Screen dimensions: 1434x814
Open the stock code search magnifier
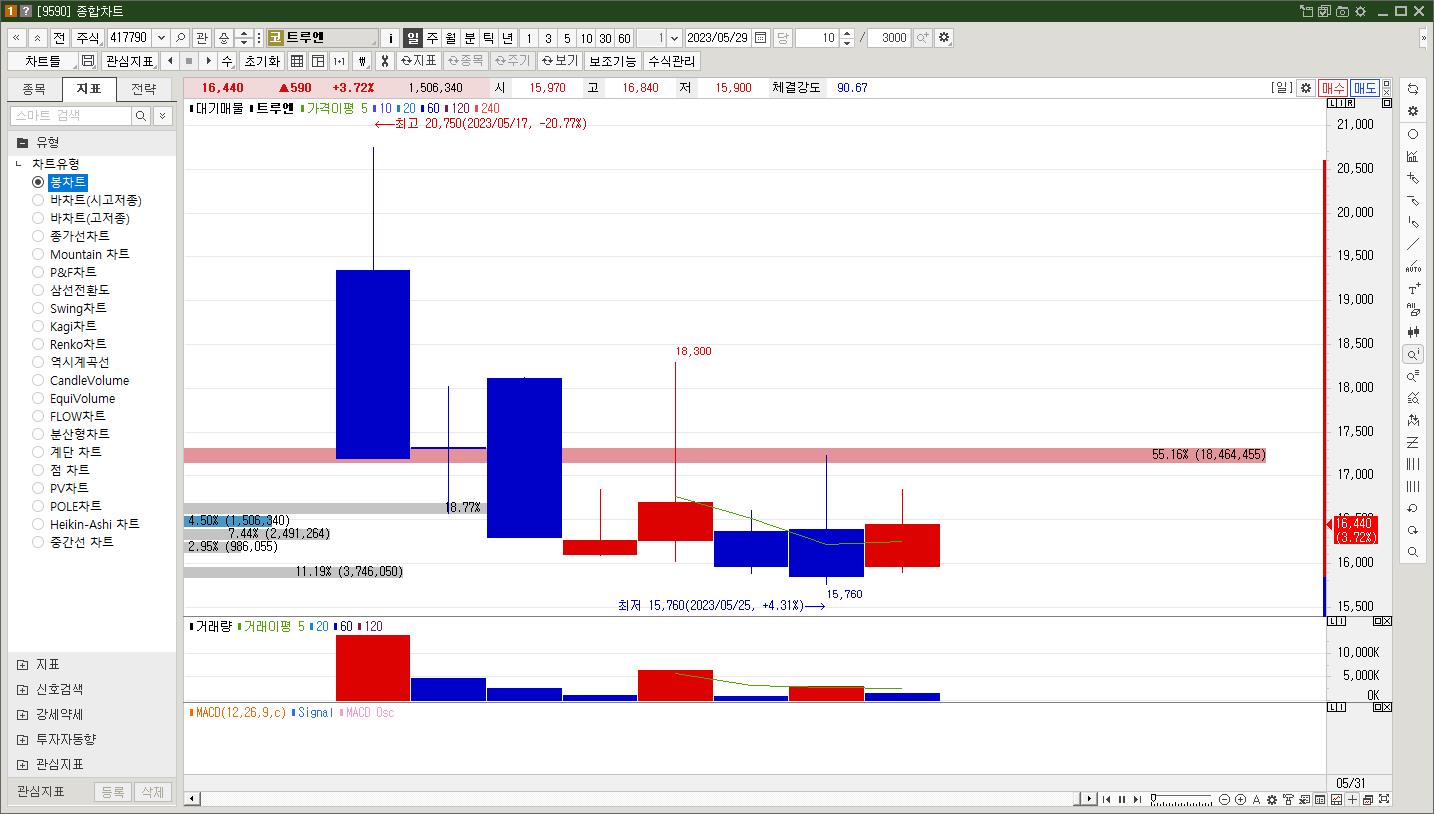tap(181, 38)
